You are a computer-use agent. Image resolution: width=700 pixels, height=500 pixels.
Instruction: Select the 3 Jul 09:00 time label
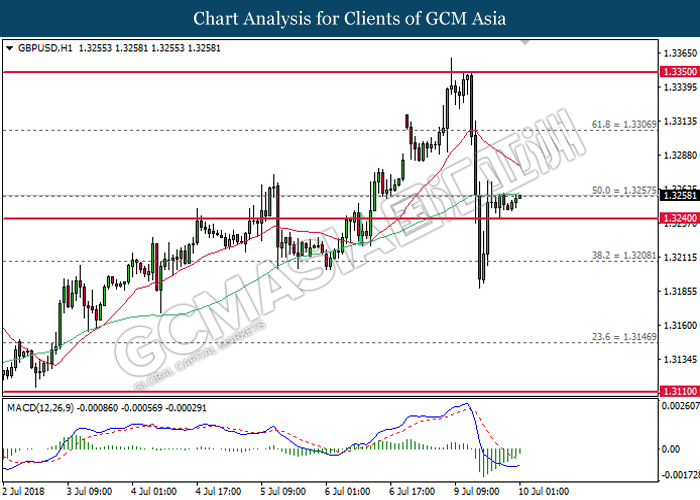click(89, 492)
